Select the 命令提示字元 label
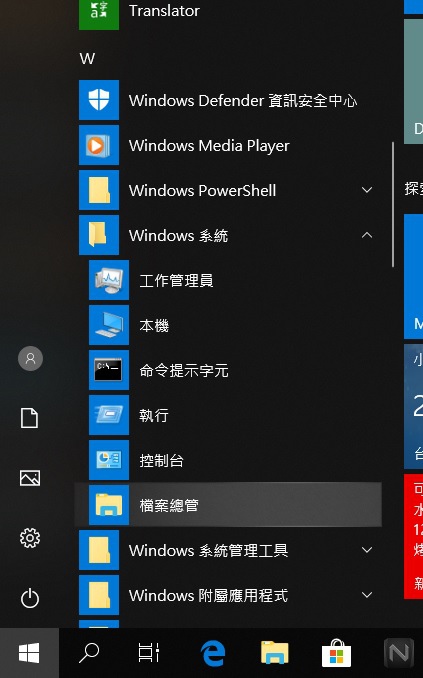 (x=184, y=370)
